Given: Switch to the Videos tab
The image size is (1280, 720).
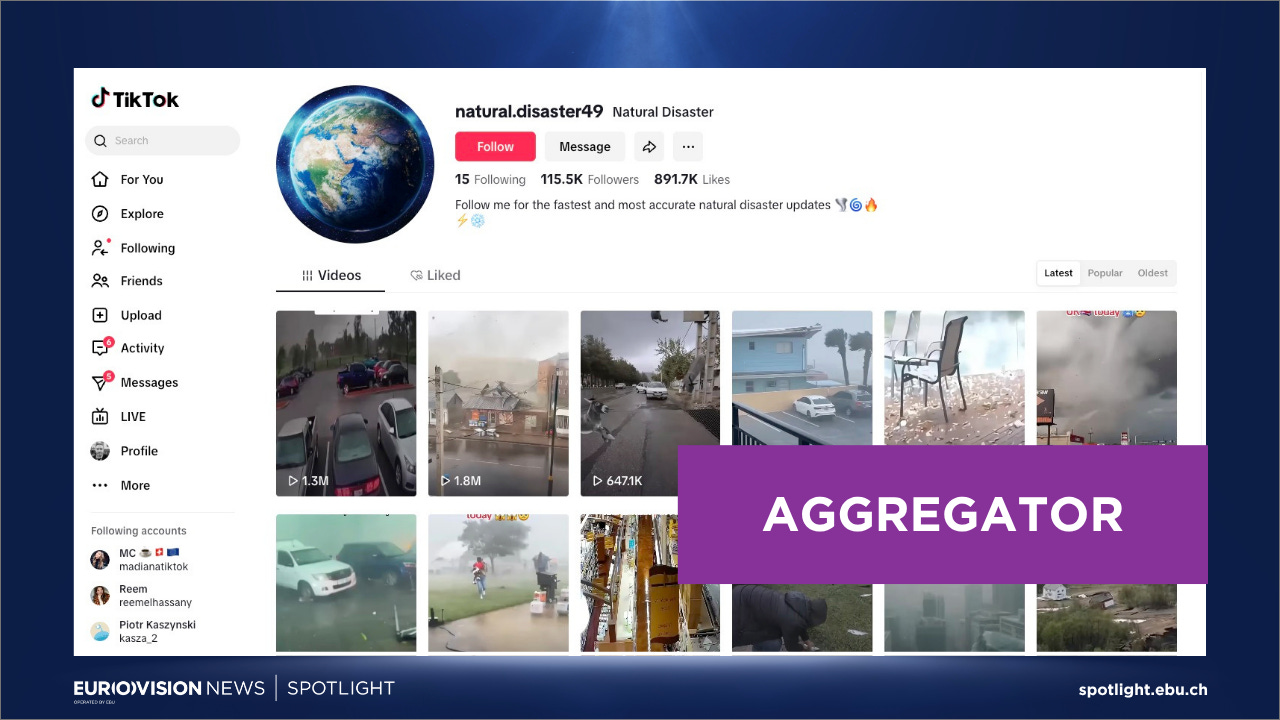Looking at the screenshot, I should 331,275.
